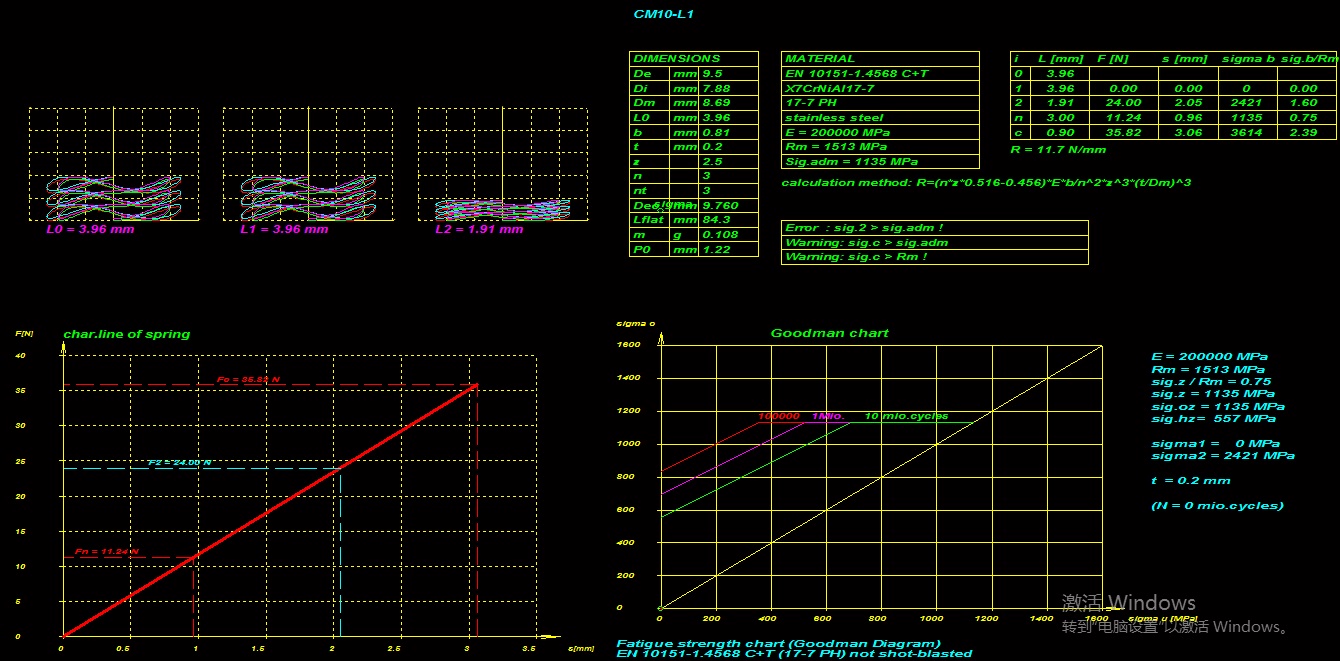Viewport: 1340px width, 661px height.
Task: Select the Lflat 84.3 mm dimension row
Action: tap(692, 220)
